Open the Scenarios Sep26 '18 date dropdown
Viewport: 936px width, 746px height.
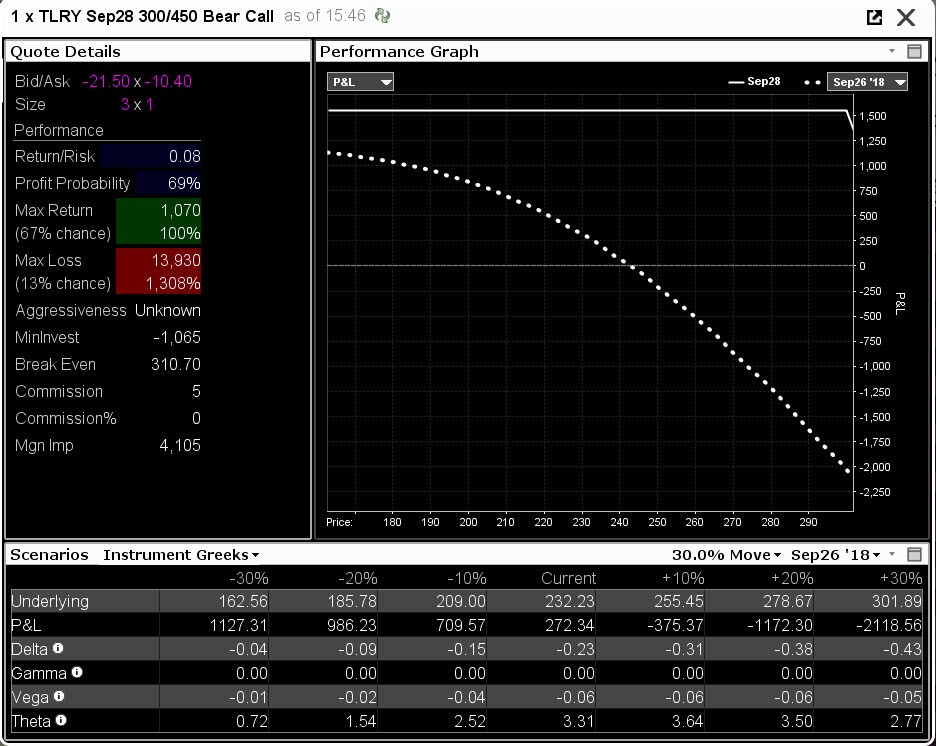[x=835, y=555]
